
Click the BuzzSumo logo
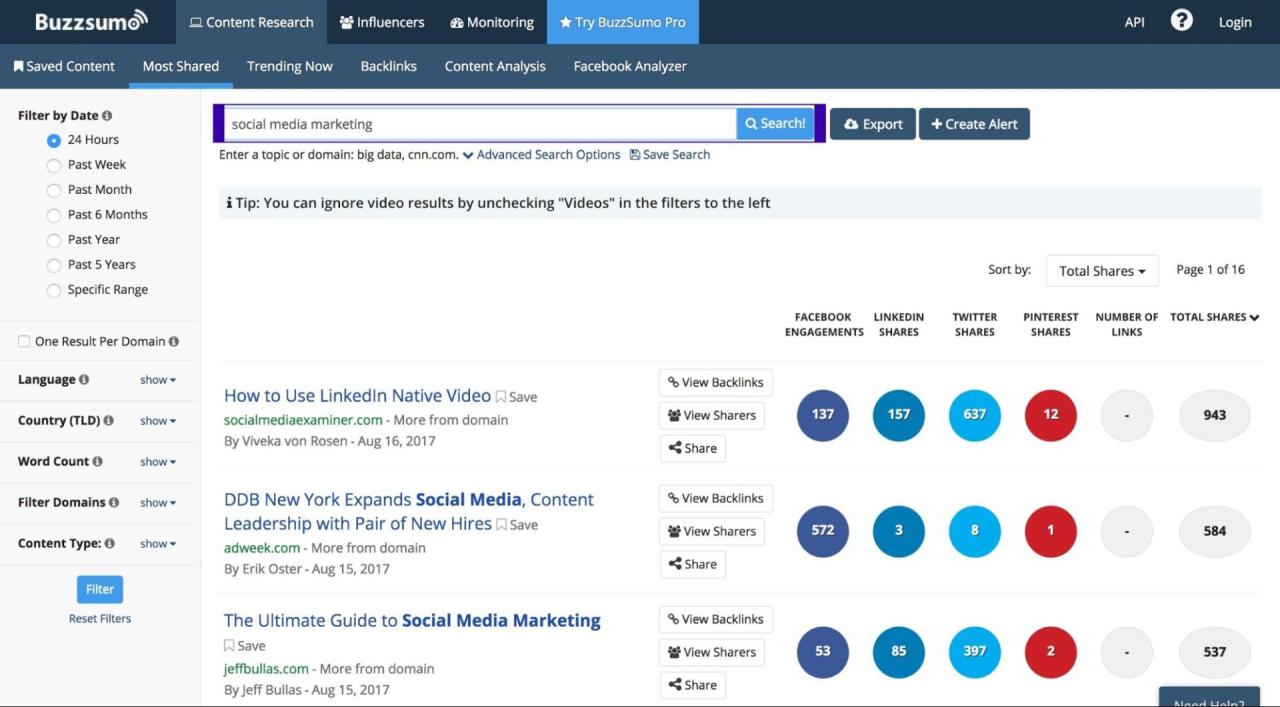[x=91, y=21]
